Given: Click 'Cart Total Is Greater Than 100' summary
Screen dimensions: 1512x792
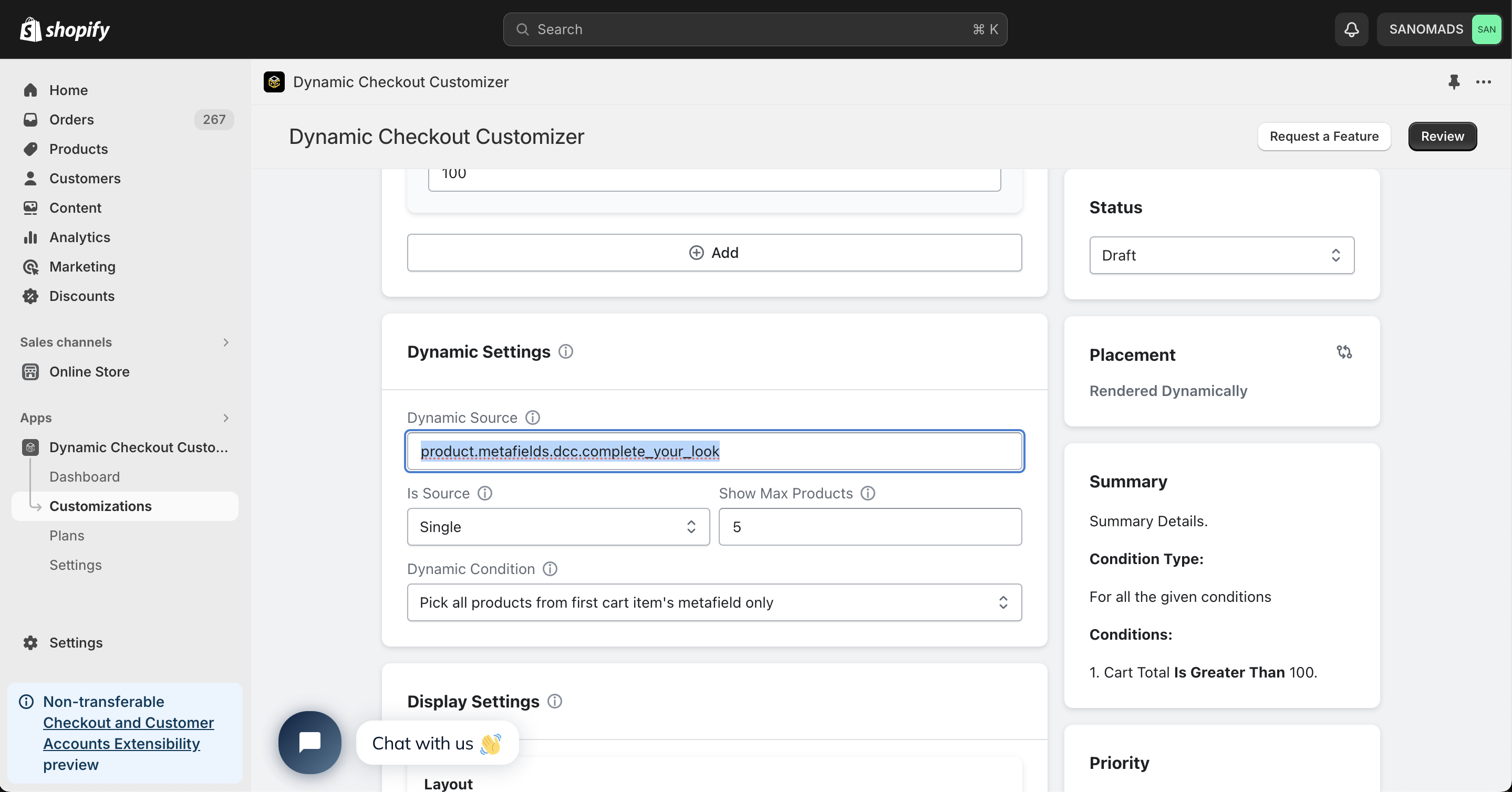Looking at the screenshot, I should [x=1203, y=672].
